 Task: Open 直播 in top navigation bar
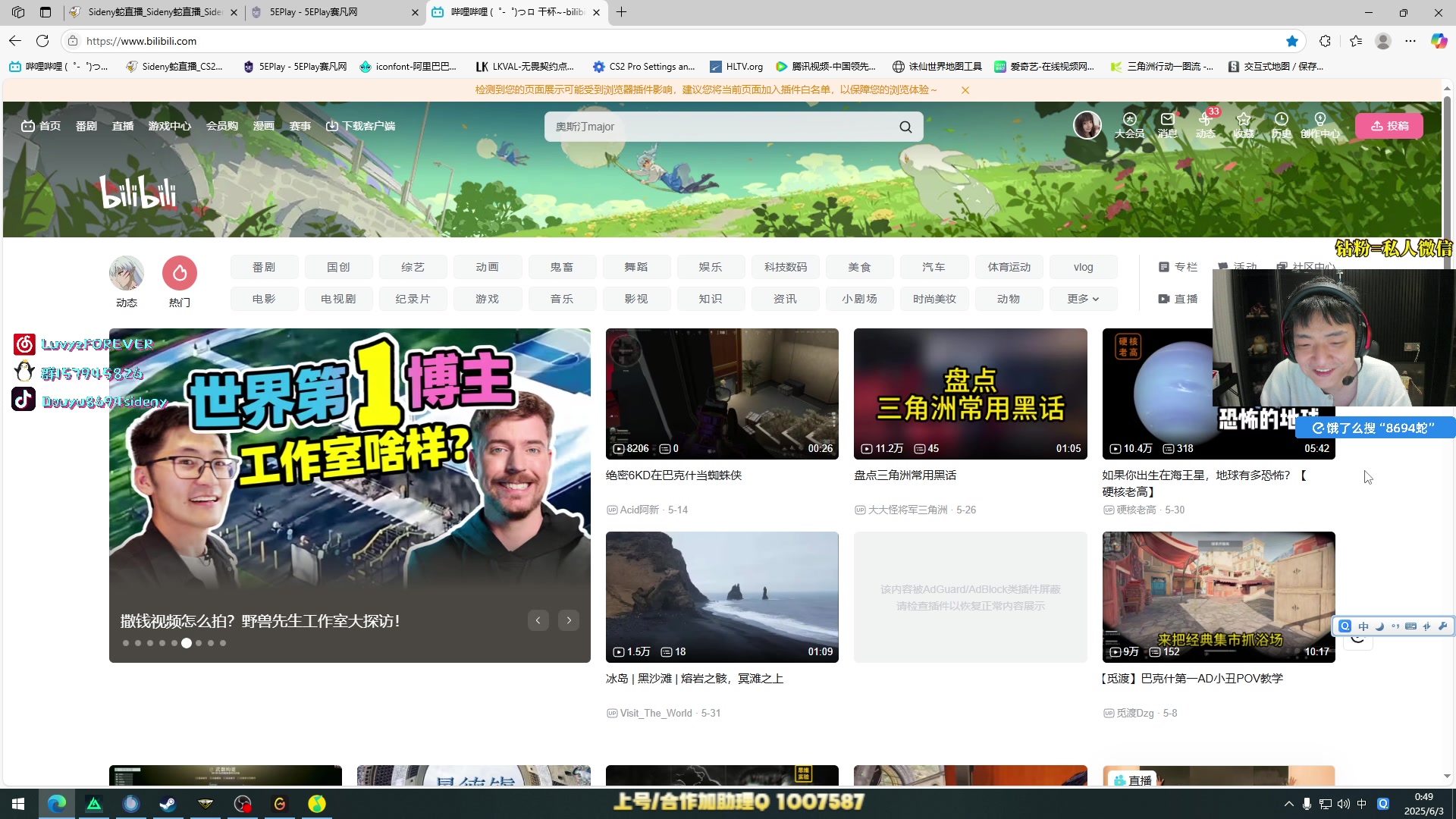coord(123,126)
